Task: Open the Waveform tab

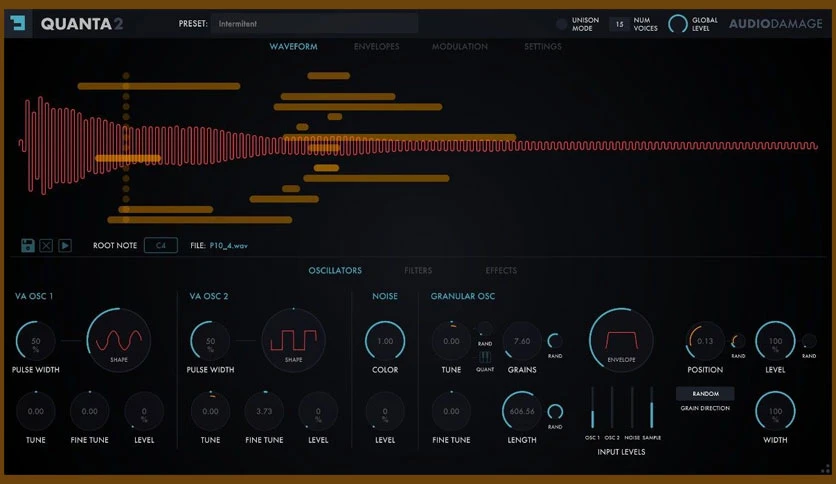Action: (x=293, y=46)
